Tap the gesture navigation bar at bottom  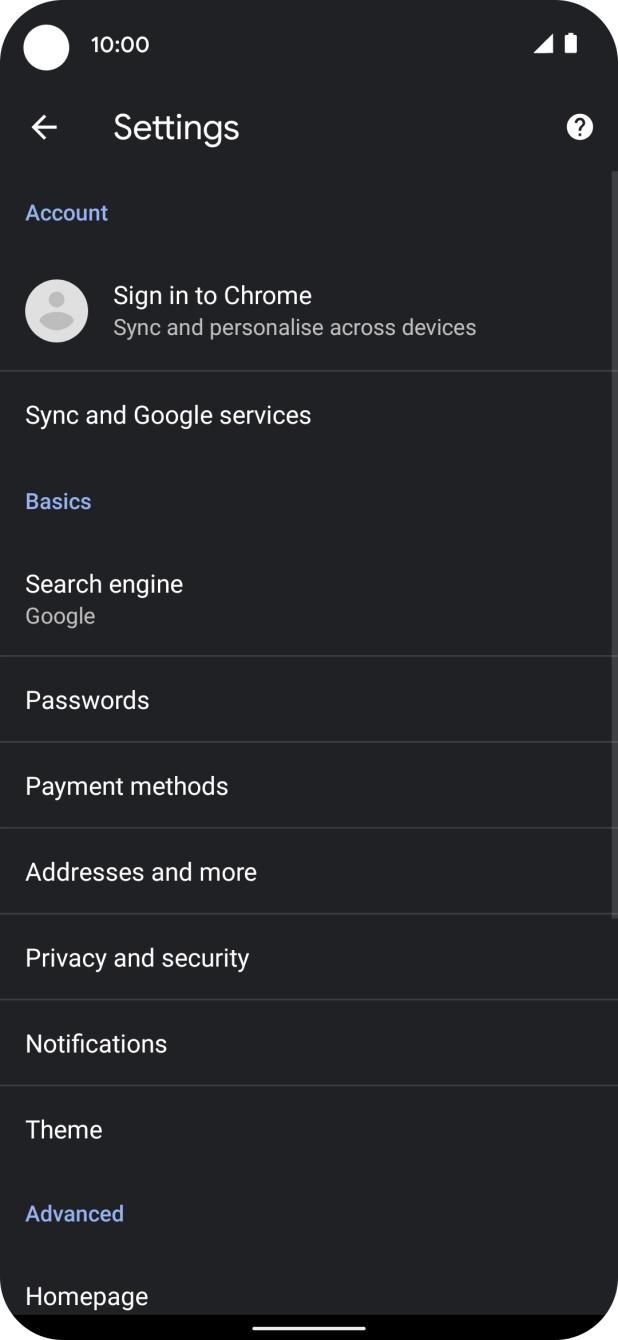[309, 1324]
